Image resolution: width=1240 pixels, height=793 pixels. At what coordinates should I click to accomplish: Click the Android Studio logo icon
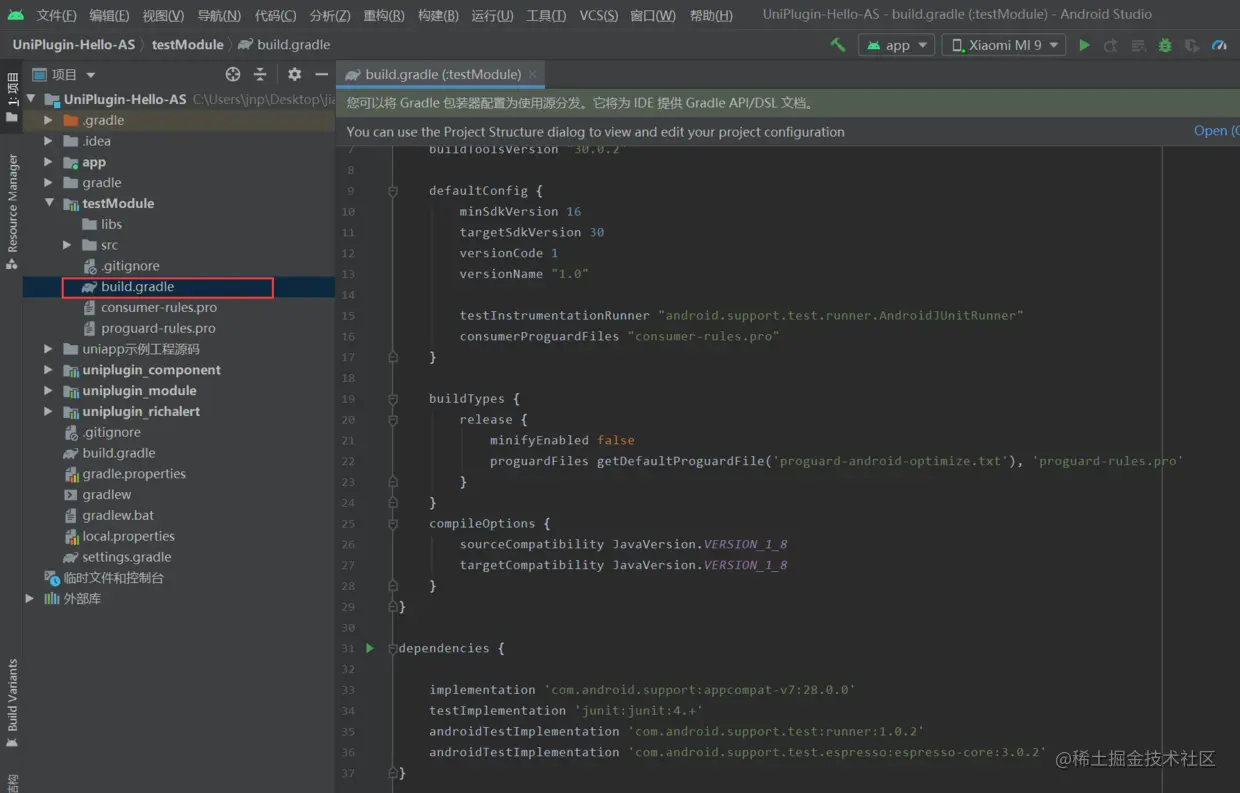[x=15, y=15]
